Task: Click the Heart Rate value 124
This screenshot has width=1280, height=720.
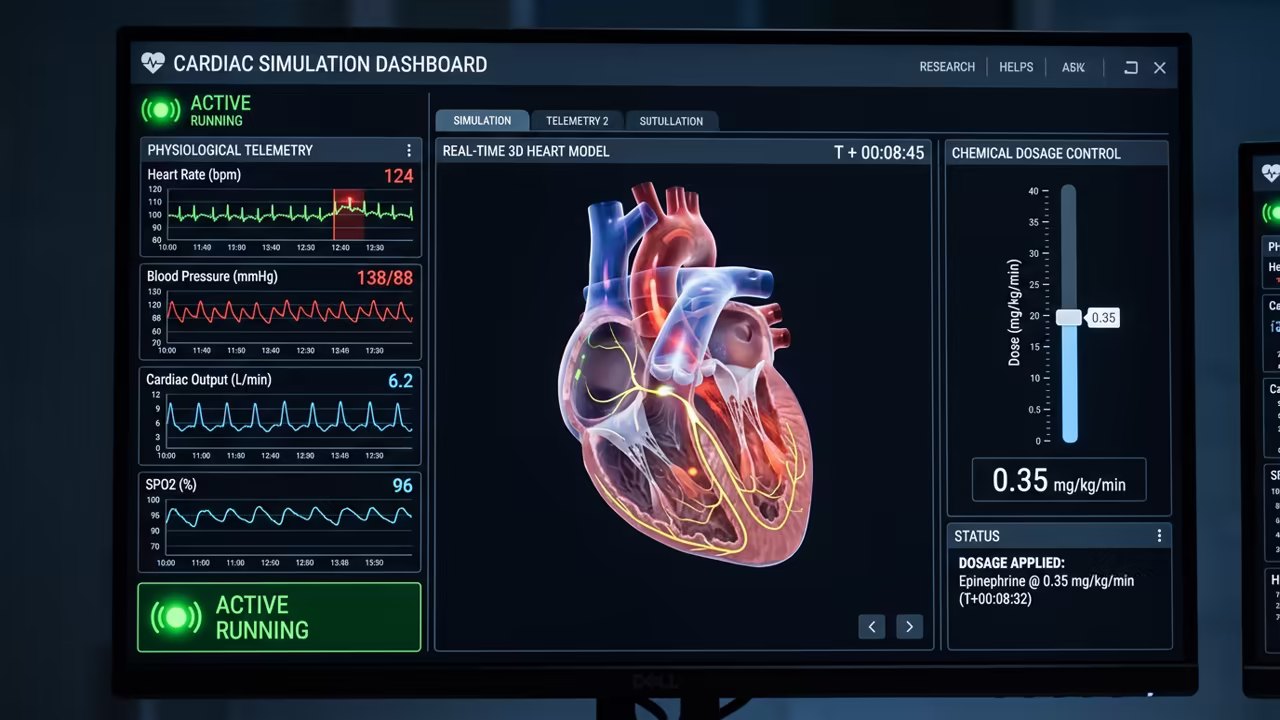Action: pos(398,176)
